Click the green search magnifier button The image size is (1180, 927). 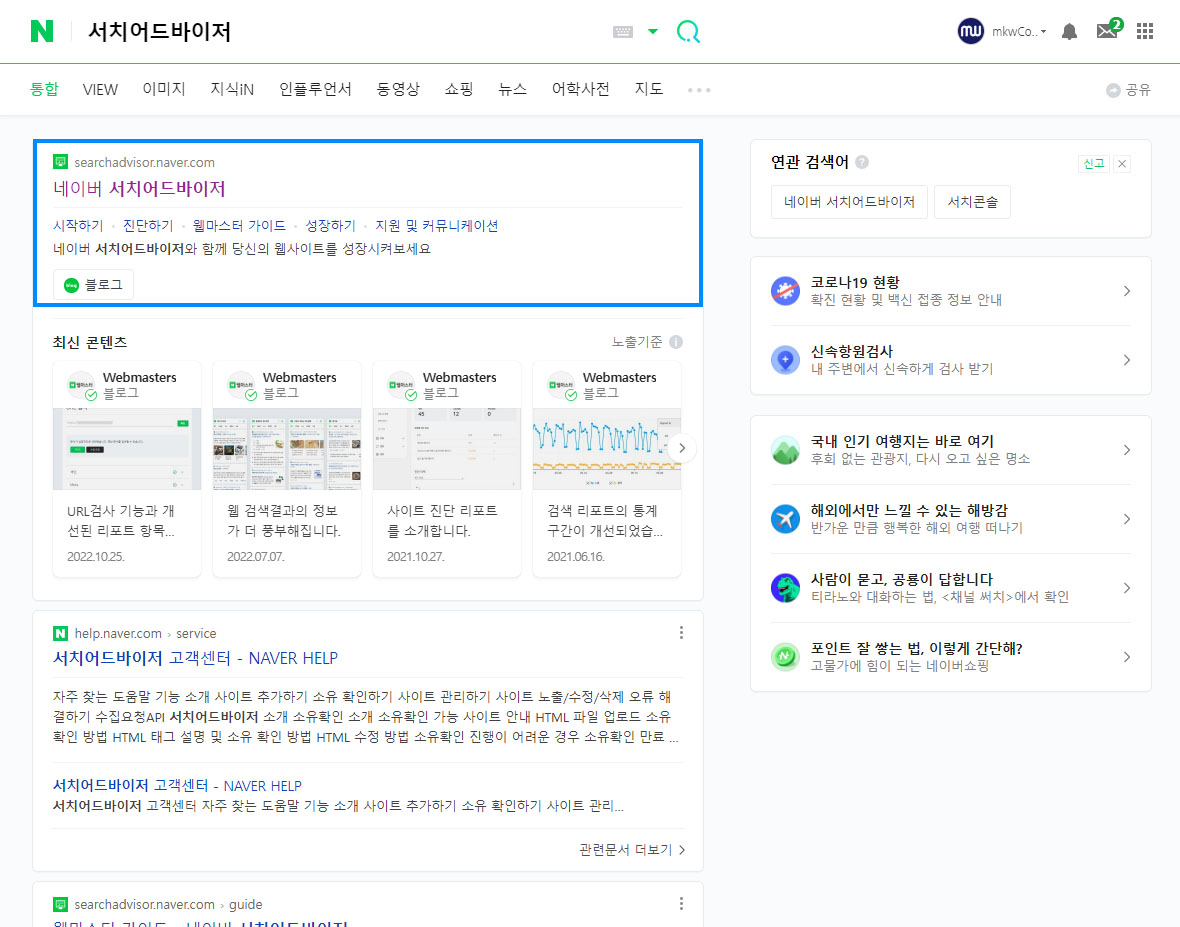click(688, 31)
